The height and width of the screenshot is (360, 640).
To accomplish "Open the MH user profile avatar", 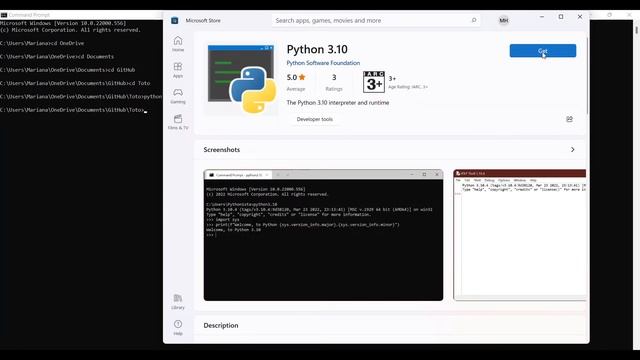I will pyautogui.click(x=504, y=20).
